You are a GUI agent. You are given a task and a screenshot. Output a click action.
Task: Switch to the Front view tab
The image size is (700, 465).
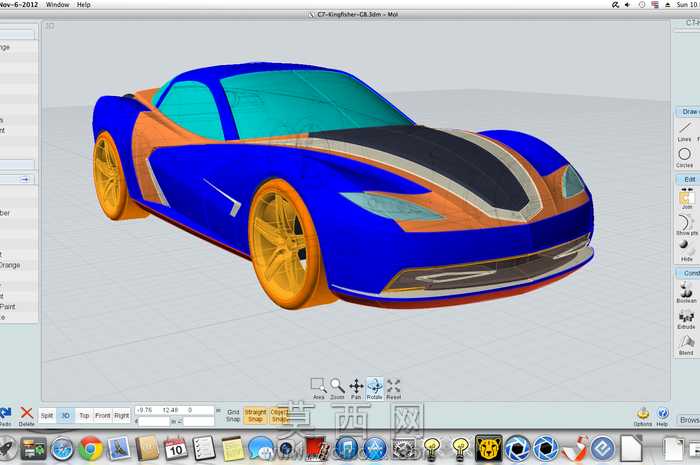102,415
